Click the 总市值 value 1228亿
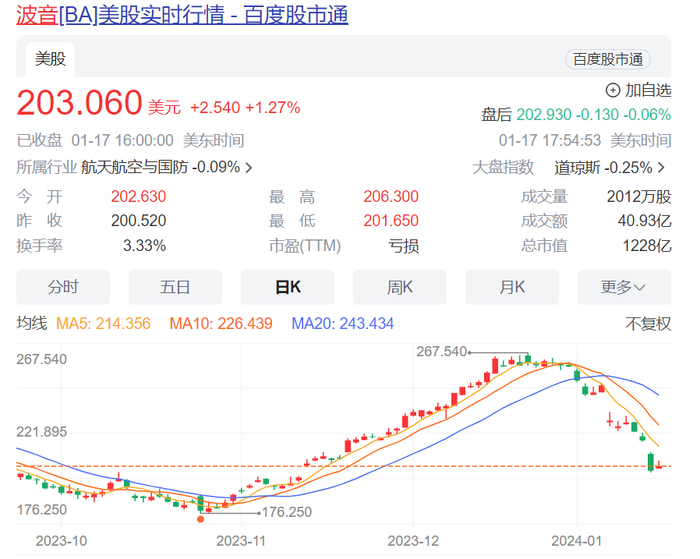The width and height of the screenshot is (700, 559). (x=647, y=246)
